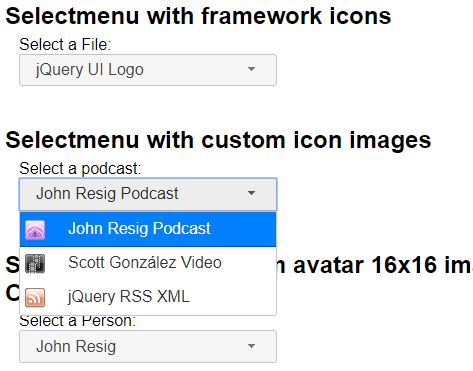Click the partially hidden "Select a Person:" label
Screen dimensions: 473x371
click(77, 321)
